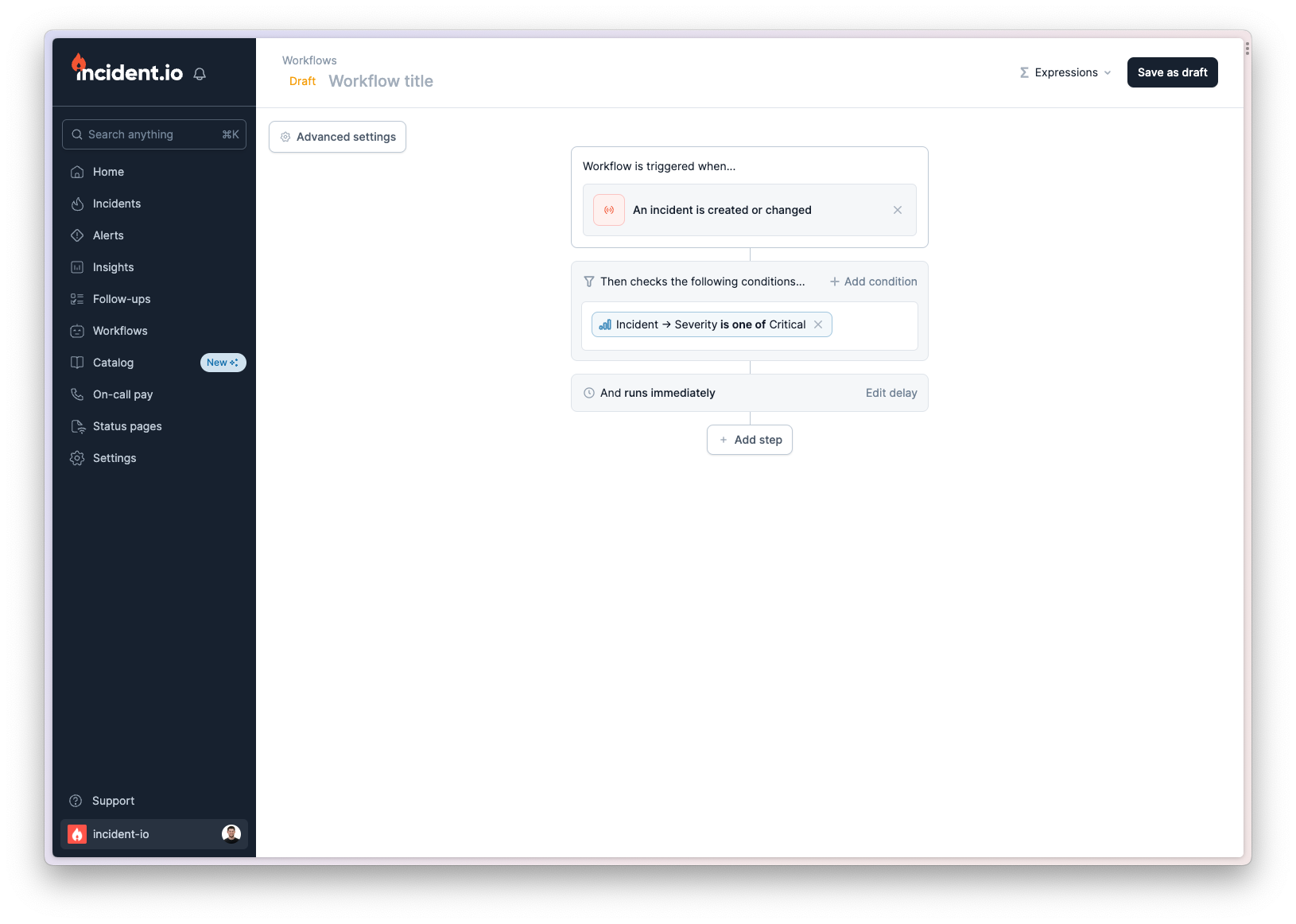Click the severity bars icon in condition
Image resolution: width=1296 pixels, height=924 pixels.
point(605,324)
